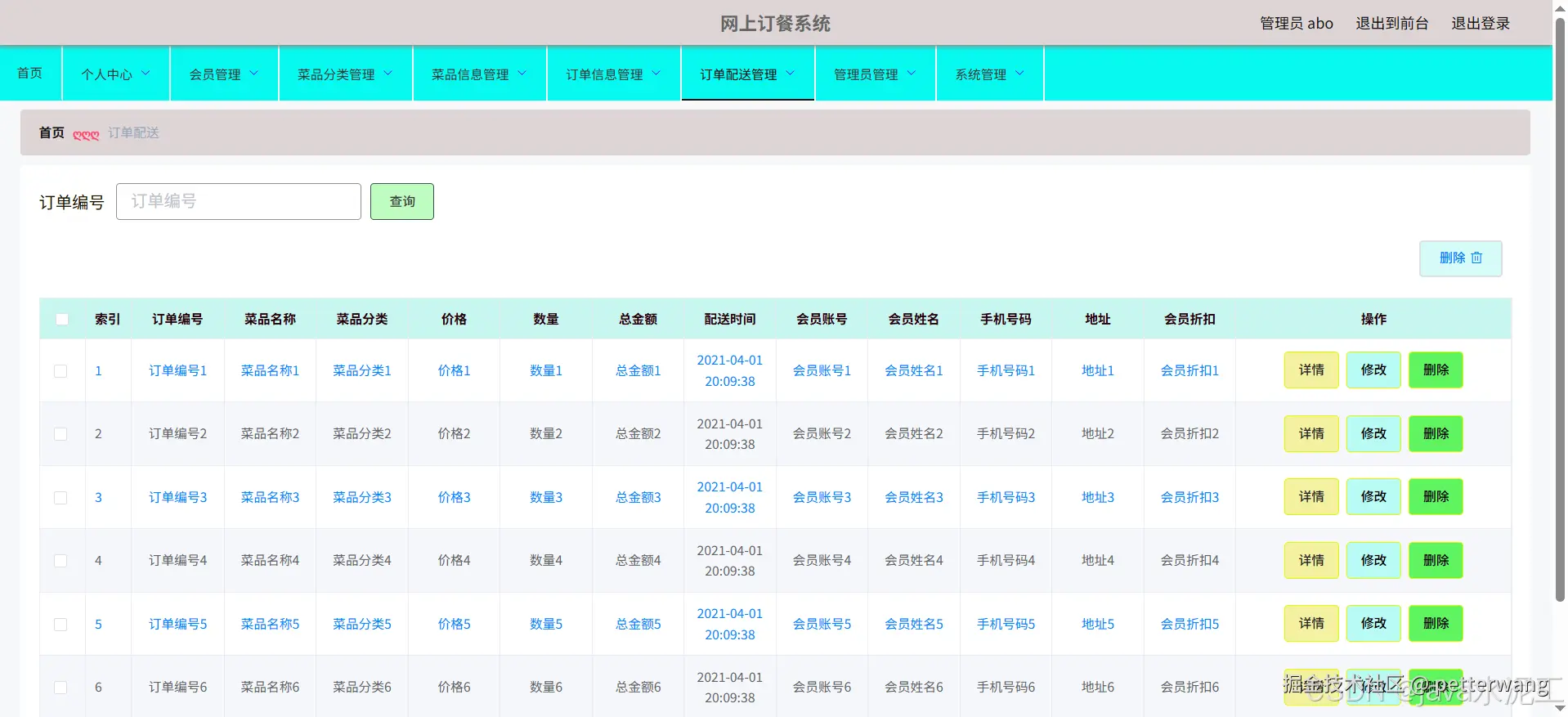The image size is (1568, 717).
Task: Toggle the select-all checkbox in table header
Action: click(x=62, y=319)
